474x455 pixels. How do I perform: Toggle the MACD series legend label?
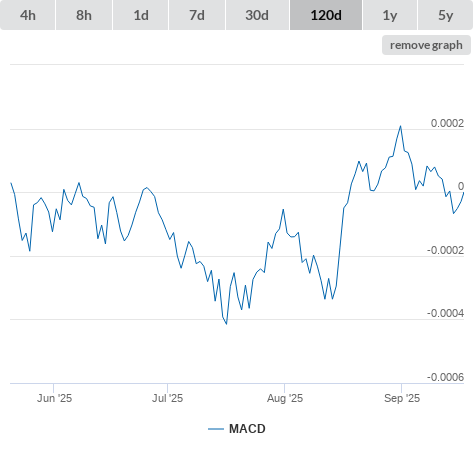click(x=247, y=429)
